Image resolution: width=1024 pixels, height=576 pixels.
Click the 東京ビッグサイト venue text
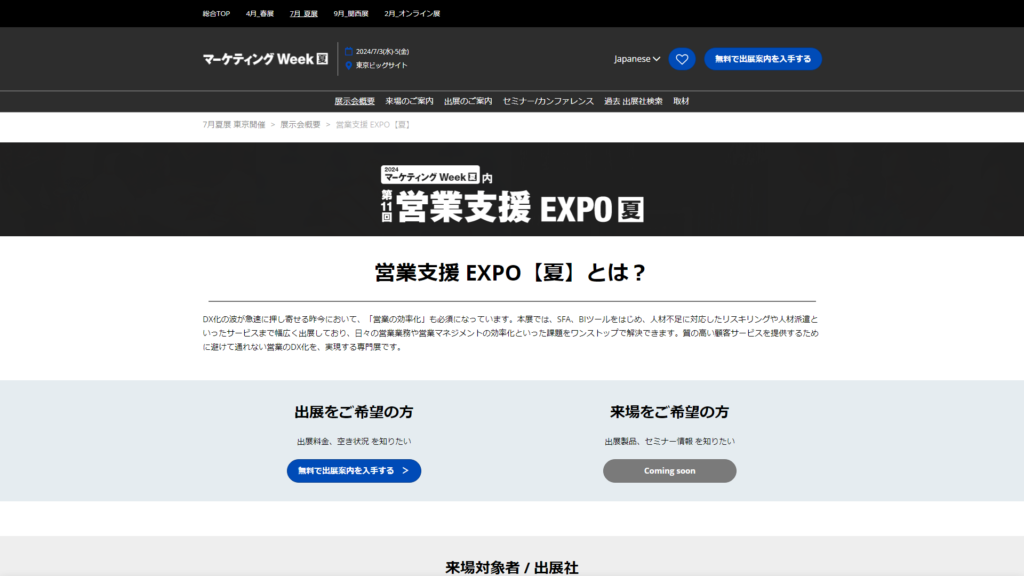click(x=381, y=65)
